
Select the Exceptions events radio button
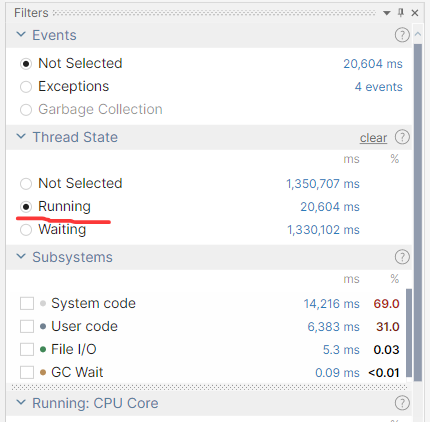(x=26, y=87)
